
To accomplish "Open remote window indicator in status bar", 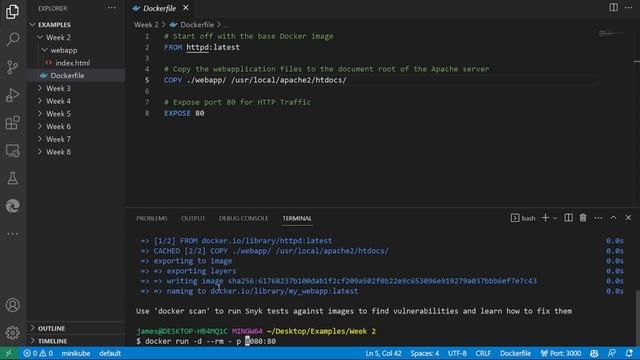I will 9,353.
